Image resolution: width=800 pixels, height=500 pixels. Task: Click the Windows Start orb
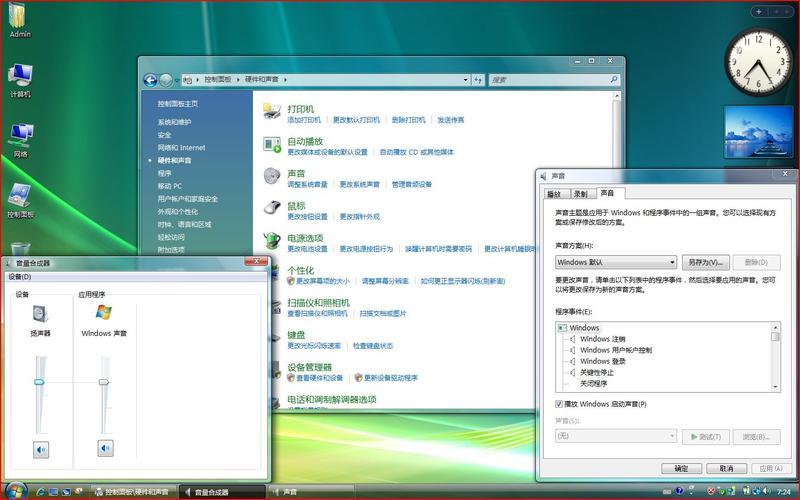tap(16, 491)
